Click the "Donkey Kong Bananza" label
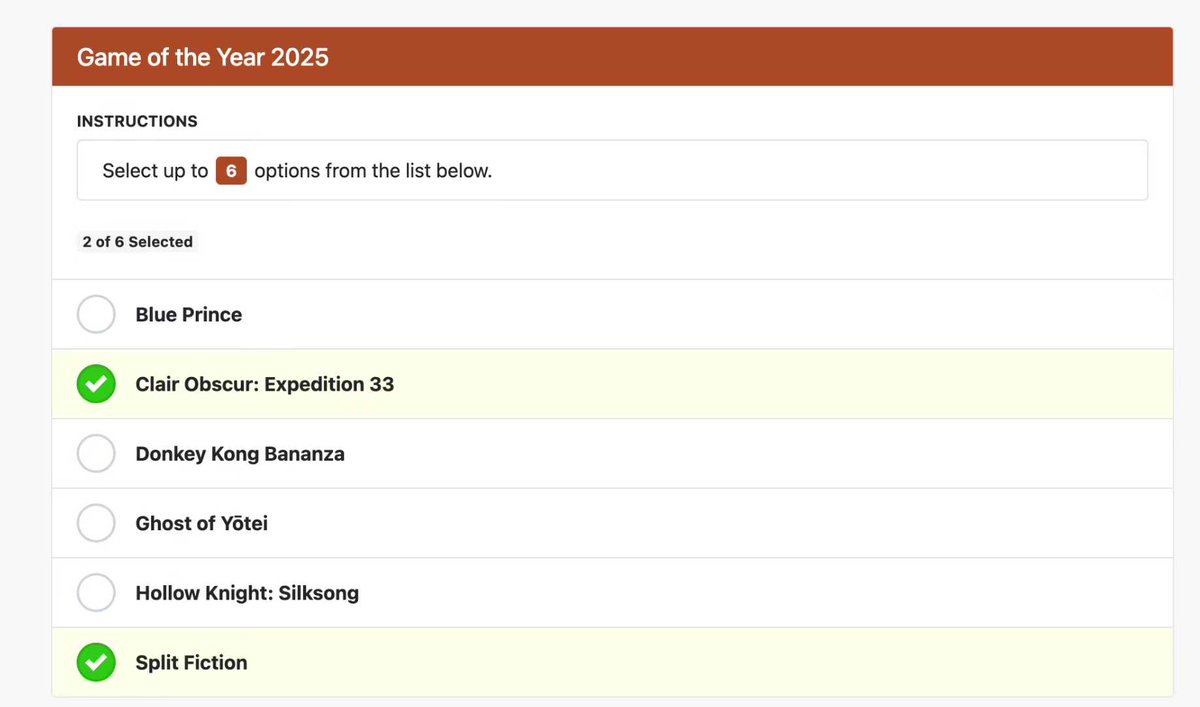This screenshot has width=1200, height=707. tap(240, 454)
